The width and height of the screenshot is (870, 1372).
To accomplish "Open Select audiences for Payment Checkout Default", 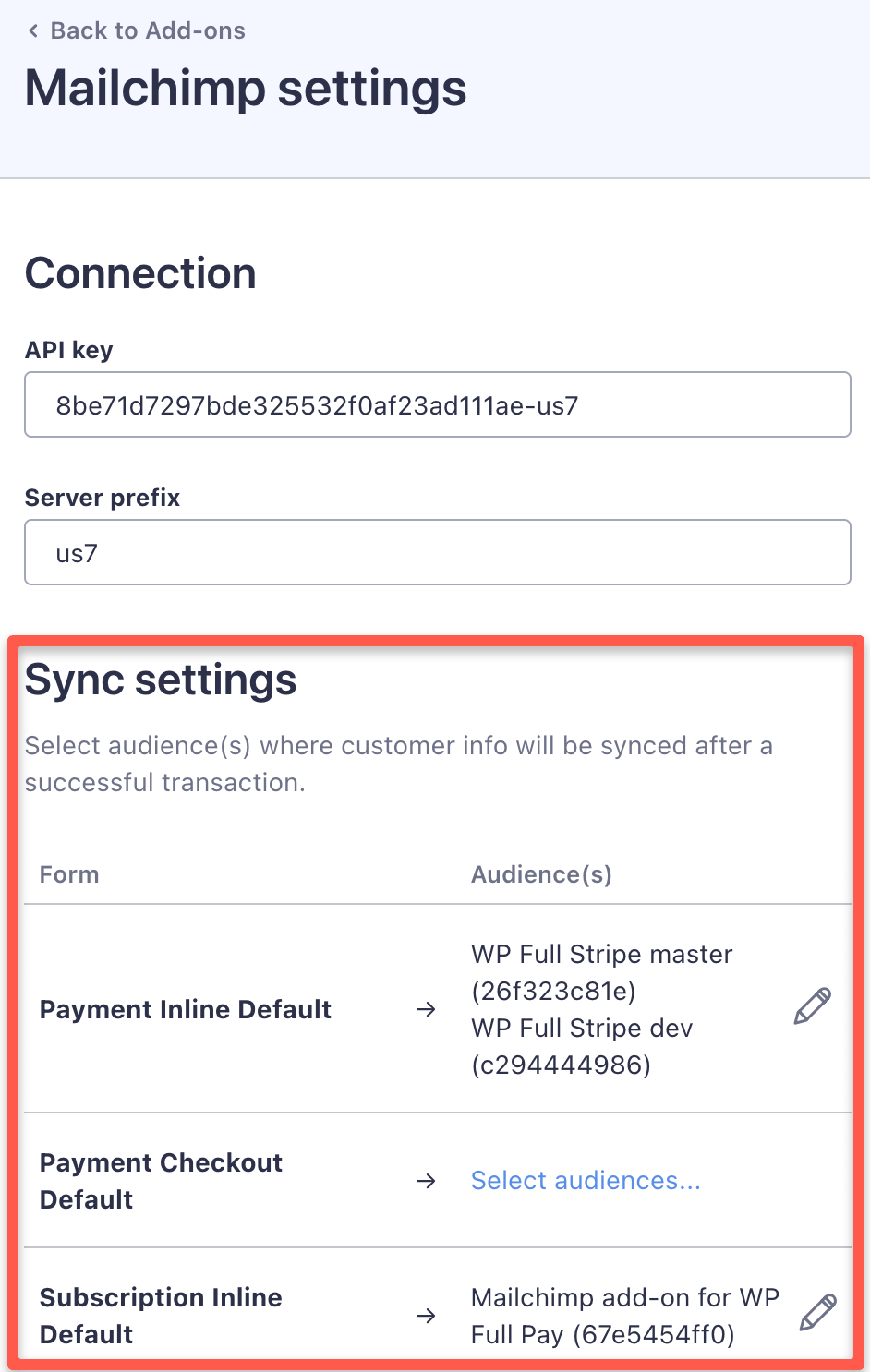I will 586,1181.
